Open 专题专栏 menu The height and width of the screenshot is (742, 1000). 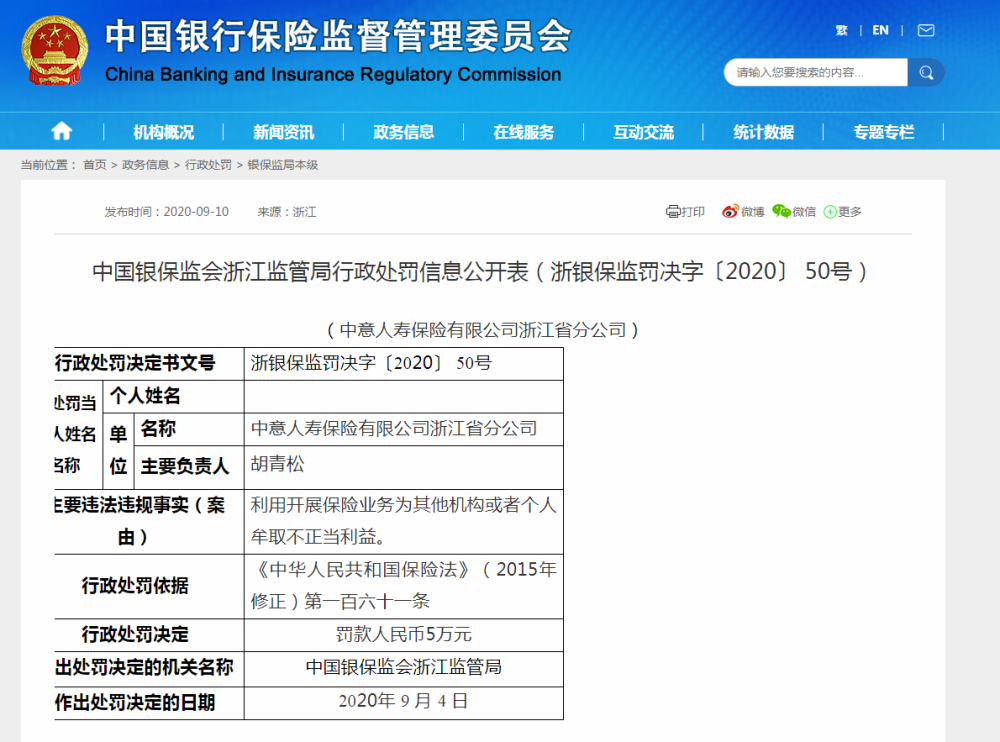(883, 132)
